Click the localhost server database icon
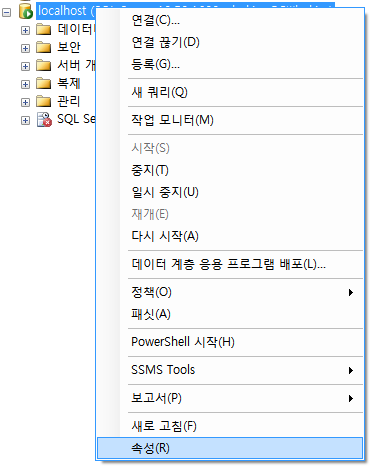The height and width of the screenshot is (466, 370). click(x=26, y=11)
